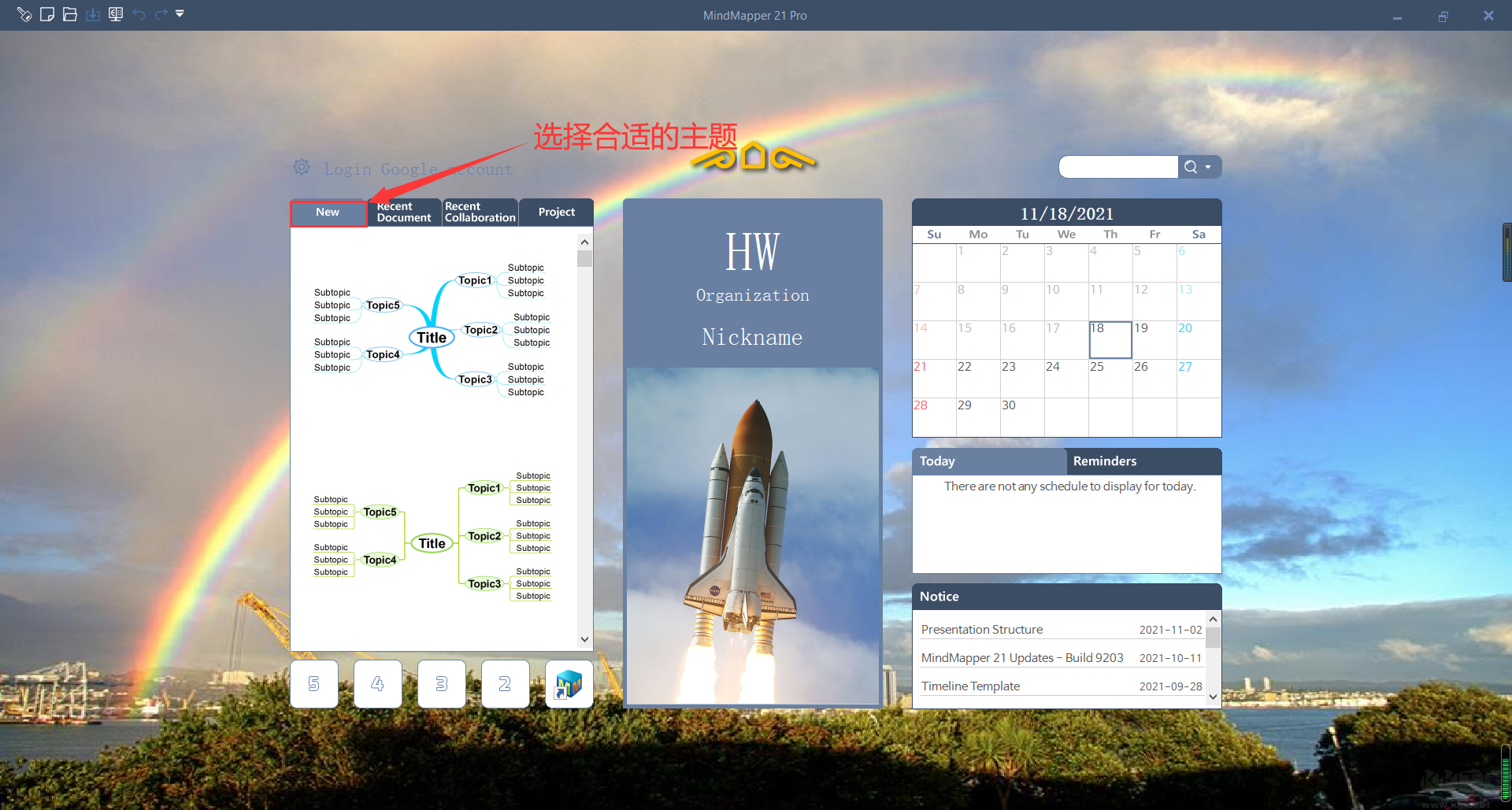Undo the last action
The height and width of the screenshot is (810, 1512).
click(x=139, y=14)
